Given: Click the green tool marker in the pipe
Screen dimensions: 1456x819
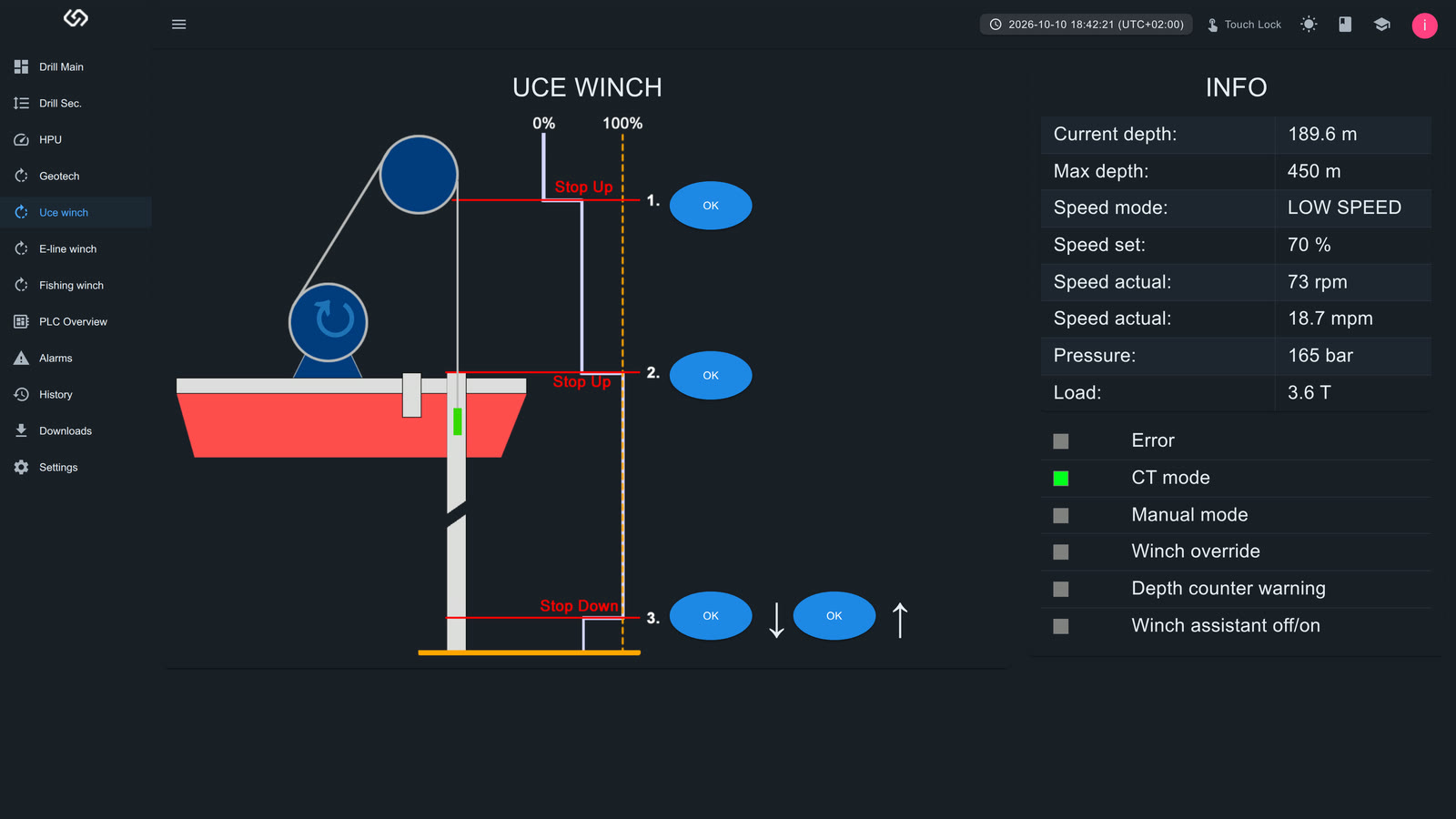Looking at the screenshot, I should pyautogui.click(x=457, y=421).
